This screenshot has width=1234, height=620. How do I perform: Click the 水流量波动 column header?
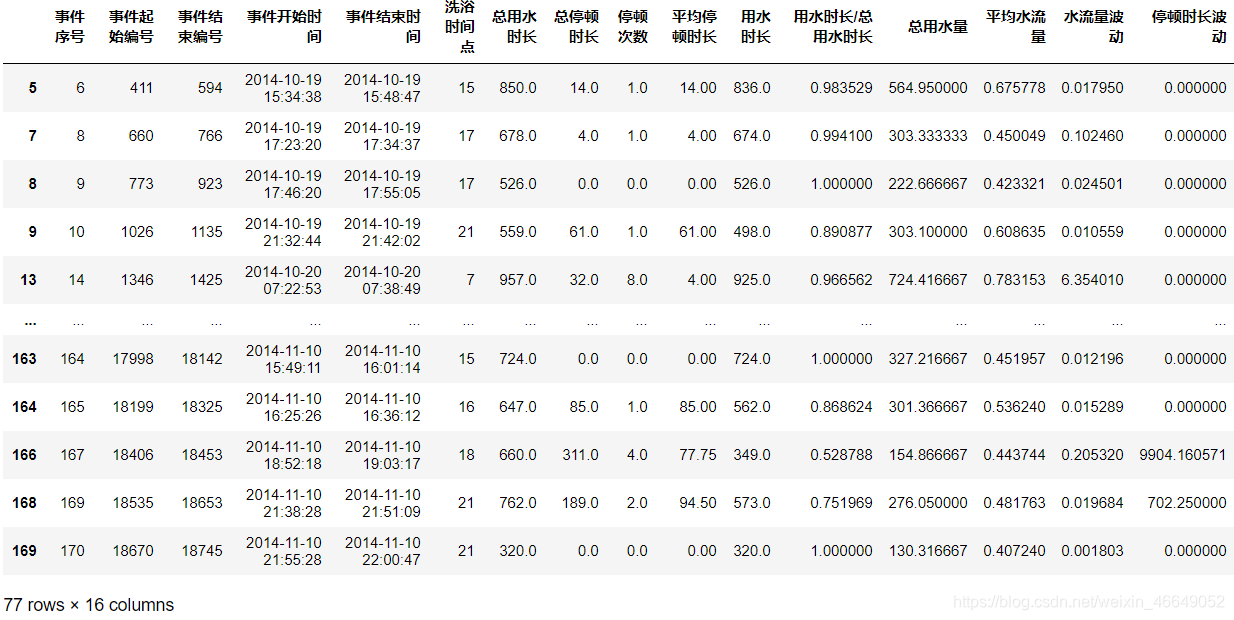1094,27
